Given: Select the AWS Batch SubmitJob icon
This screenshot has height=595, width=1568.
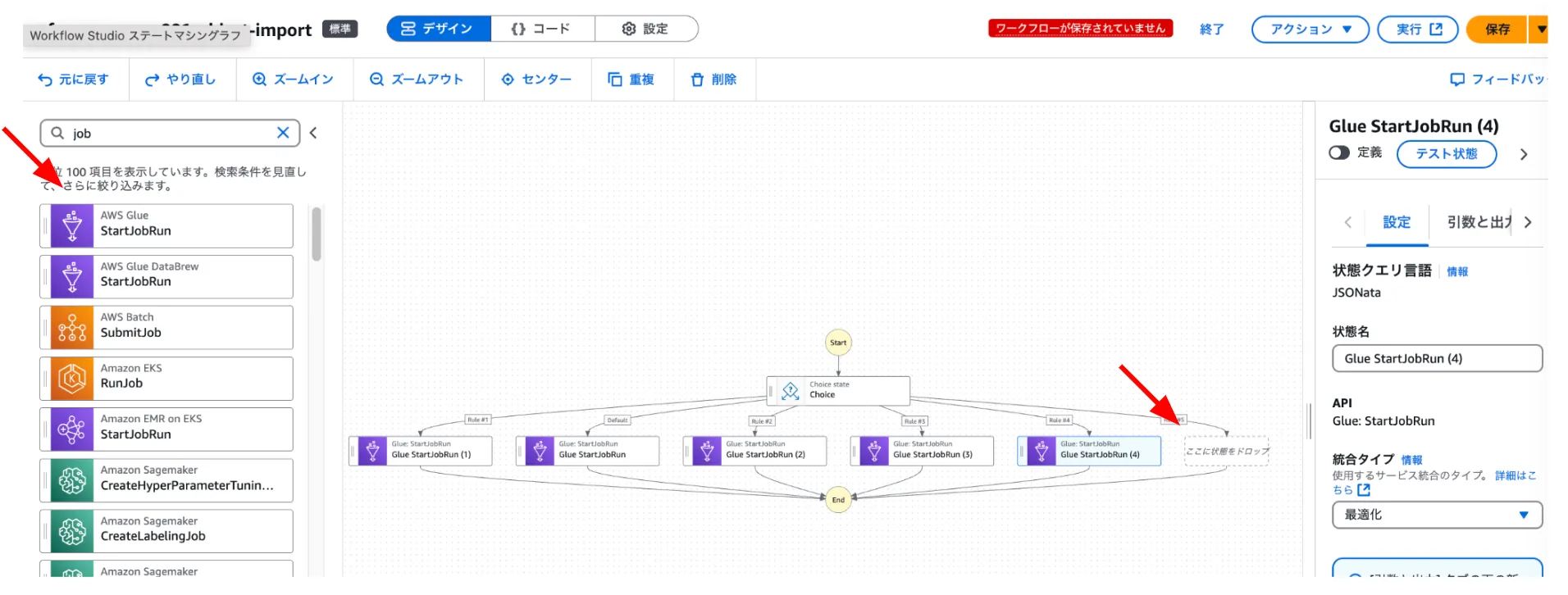Looking at the screenshot, I should tap(72, 328).
